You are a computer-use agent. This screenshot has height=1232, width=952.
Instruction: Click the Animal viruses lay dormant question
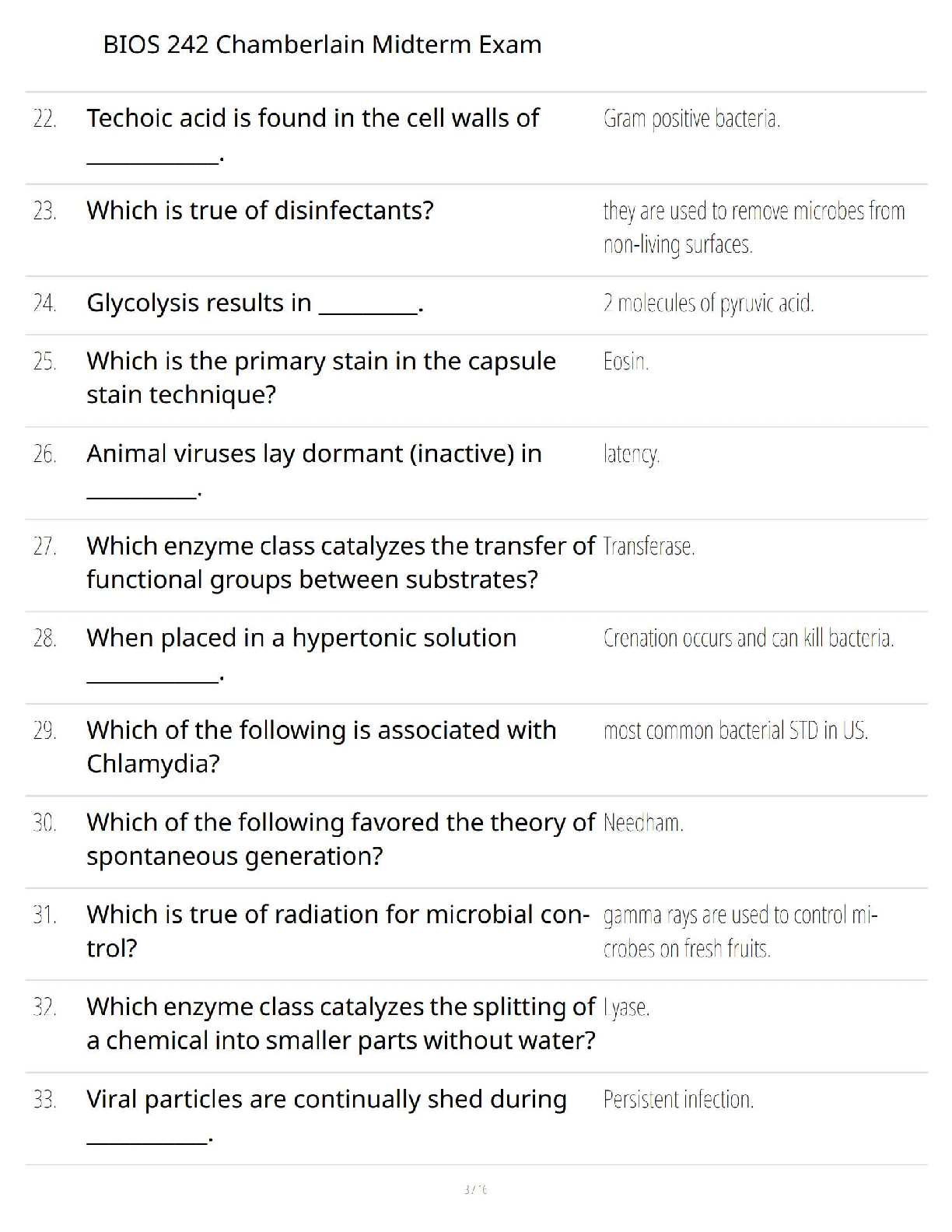click(x=313, y=453)
